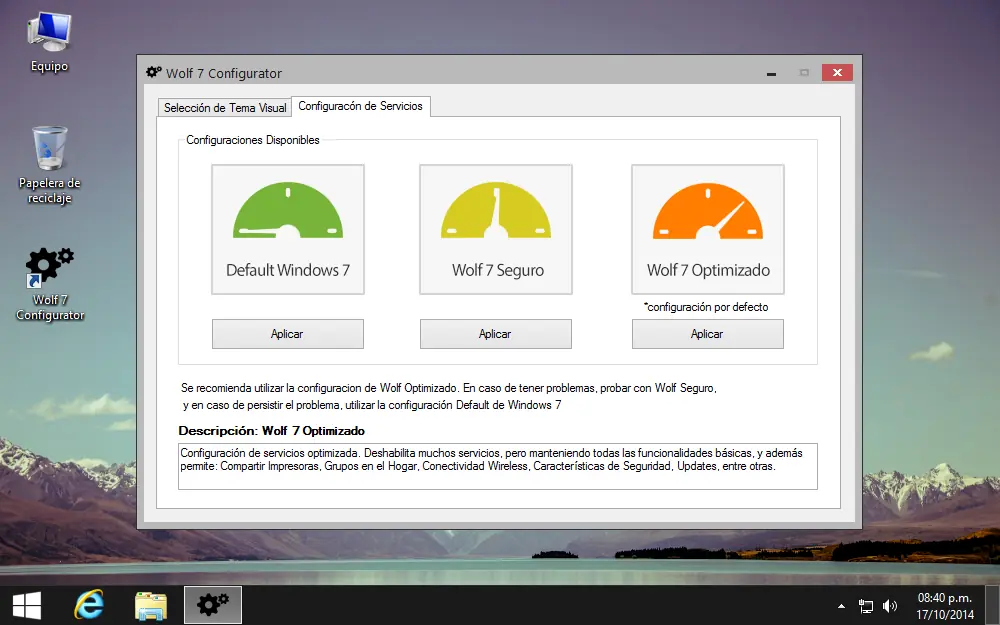The width and height of the screenshot is (1000, 625).
Task: Open File Explorer from the taskbar
Action: (151, 605)
